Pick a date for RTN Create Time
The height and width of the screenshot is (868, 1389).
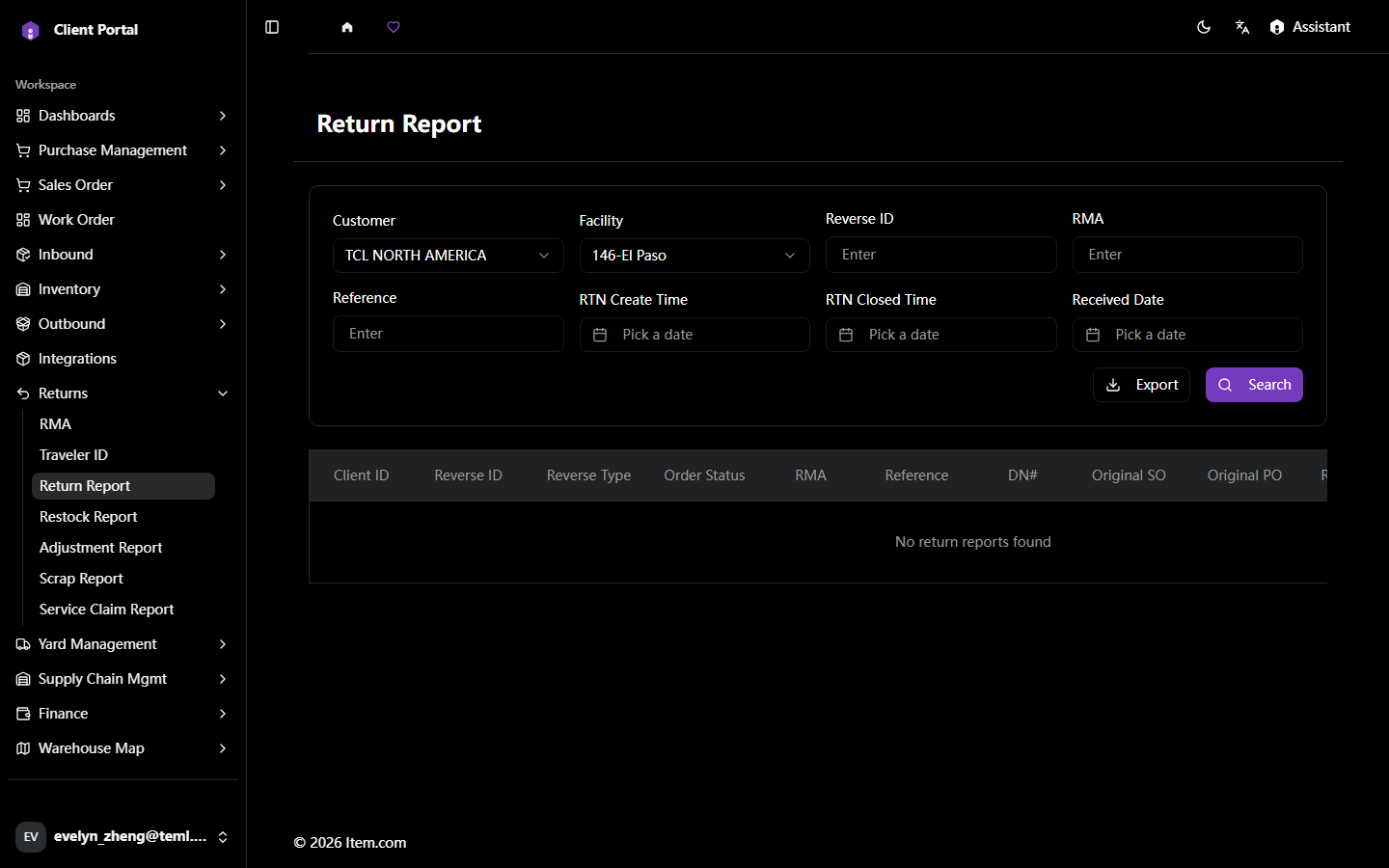(x=694, y=335)
